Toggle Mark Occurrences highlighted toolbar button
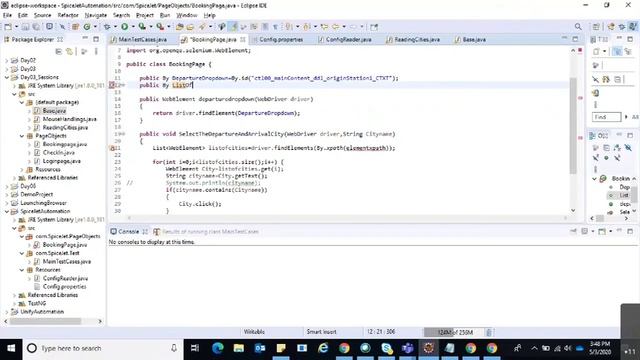The width and height of the screenshot is (640, 360). point(234,27)
